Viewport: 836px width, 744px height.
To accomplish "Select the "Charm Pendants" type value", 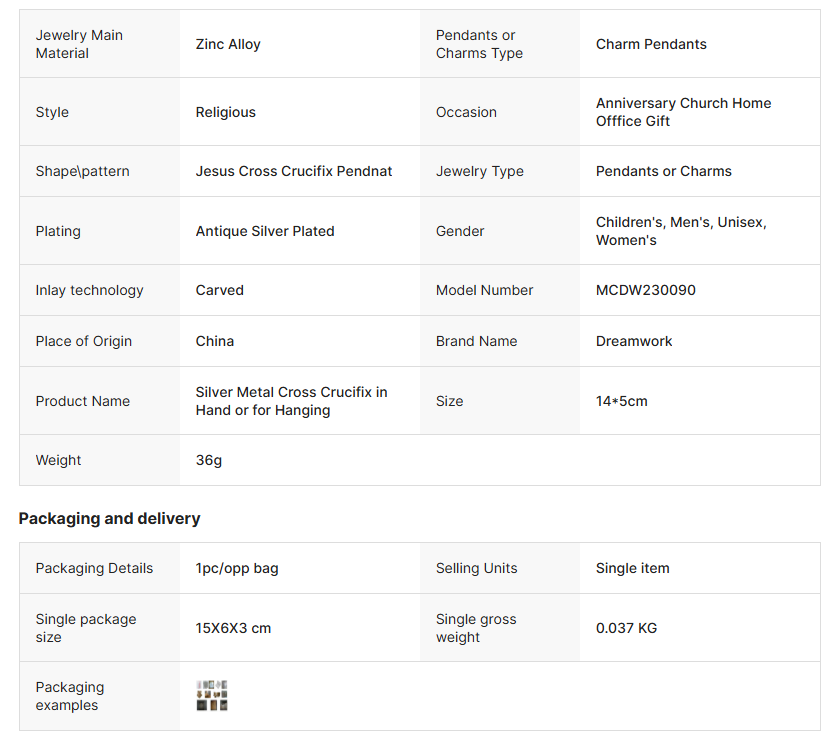I will pyautogui.click(x=651, y=44).
